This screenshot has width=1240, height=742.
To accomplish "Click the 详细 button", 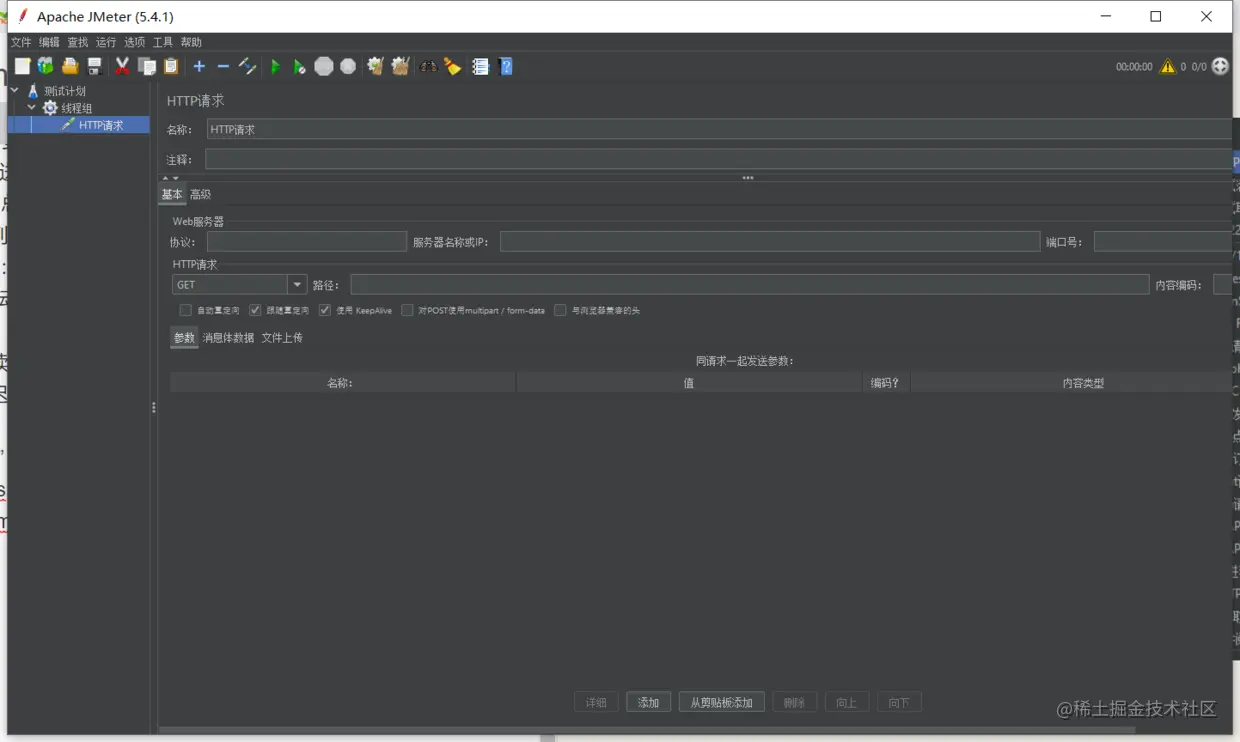I will pos(597,702).
